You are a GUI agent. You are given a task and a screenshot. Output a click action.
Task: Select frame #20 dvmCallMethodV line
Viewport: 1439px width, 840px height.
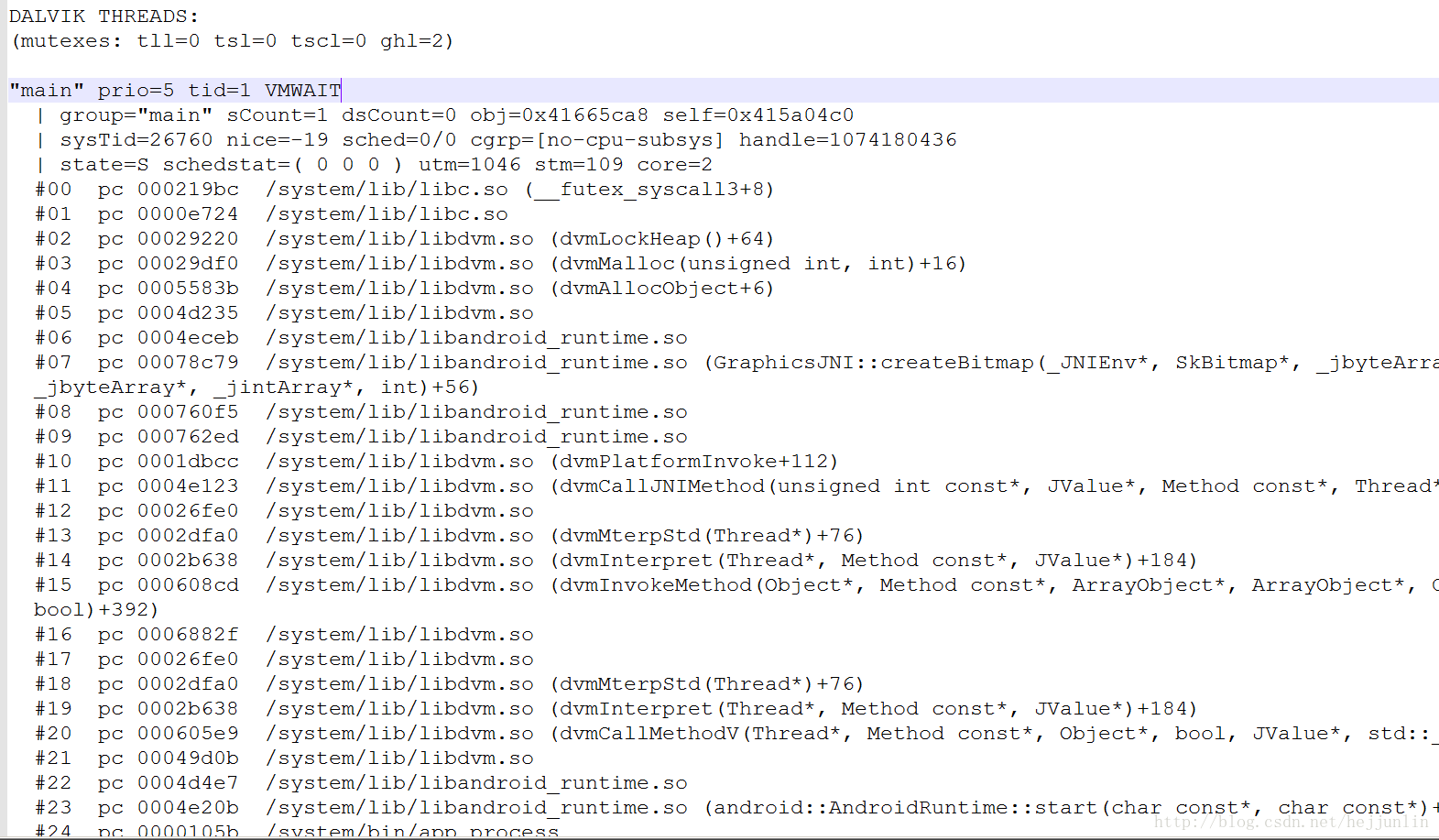click(736, 734)
